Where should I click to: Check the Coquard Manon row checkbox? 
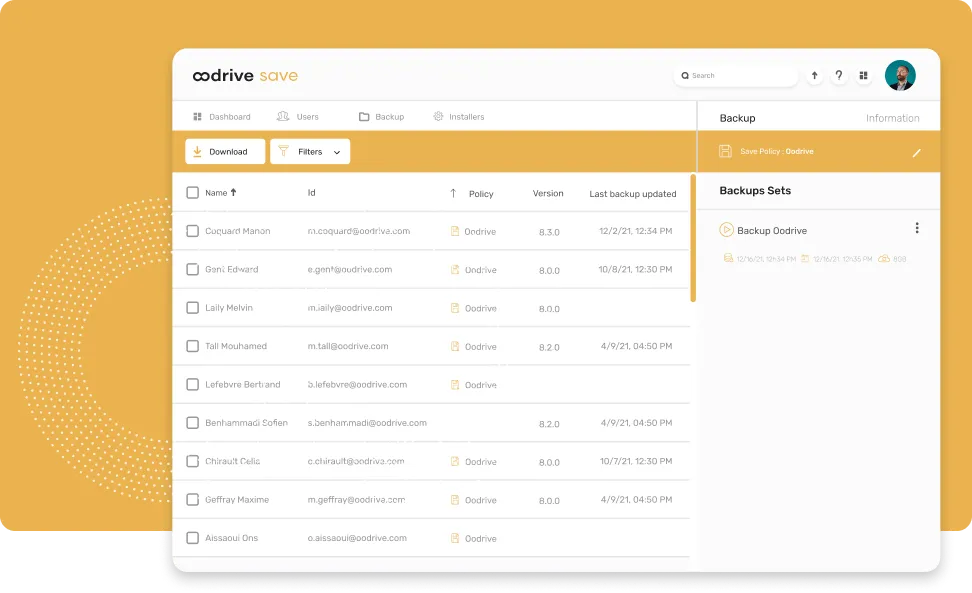[x=193, y=231]
